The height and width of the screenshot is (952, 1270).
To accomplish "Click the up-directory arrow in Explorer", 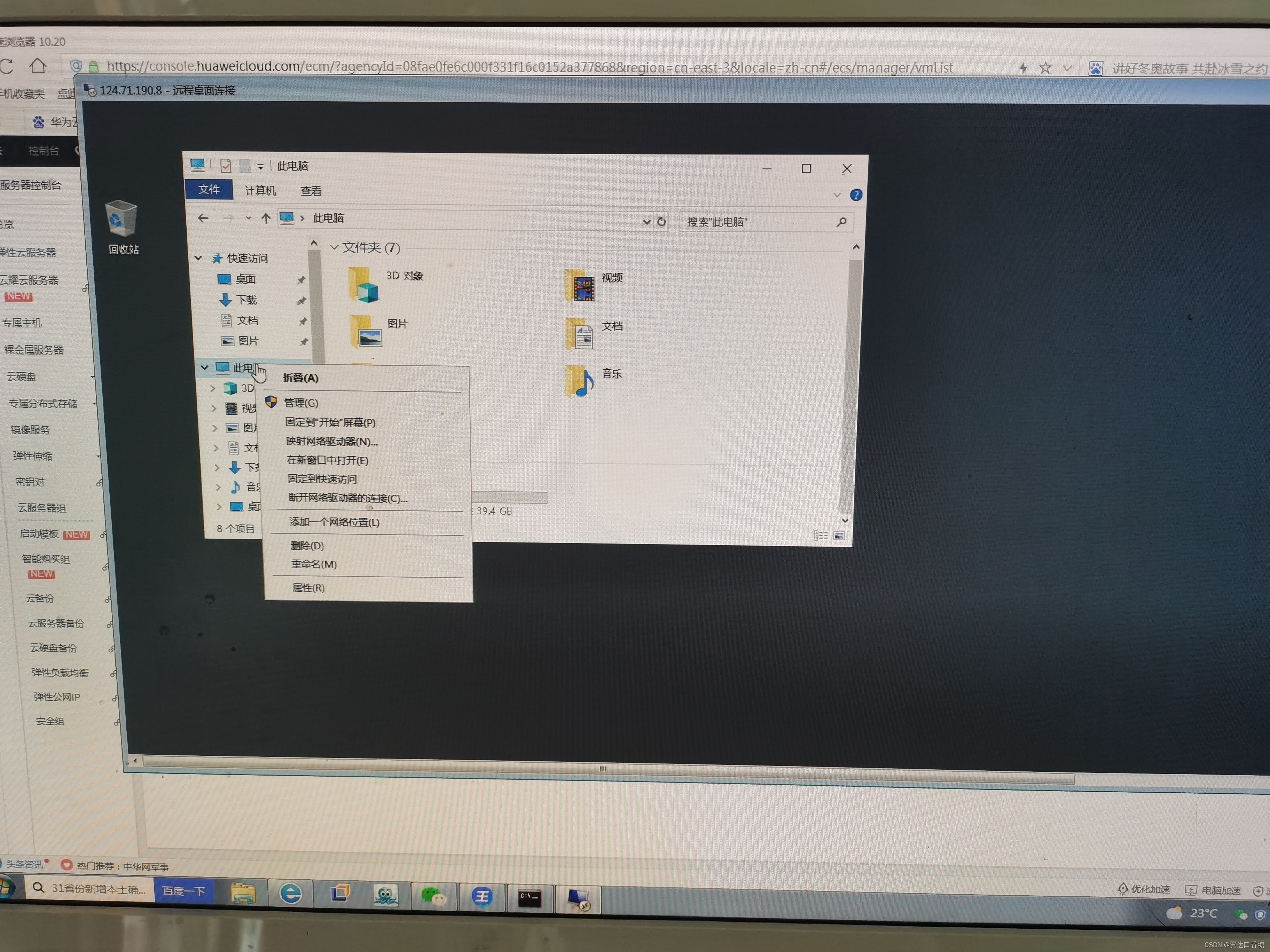I will coord(265,219).
